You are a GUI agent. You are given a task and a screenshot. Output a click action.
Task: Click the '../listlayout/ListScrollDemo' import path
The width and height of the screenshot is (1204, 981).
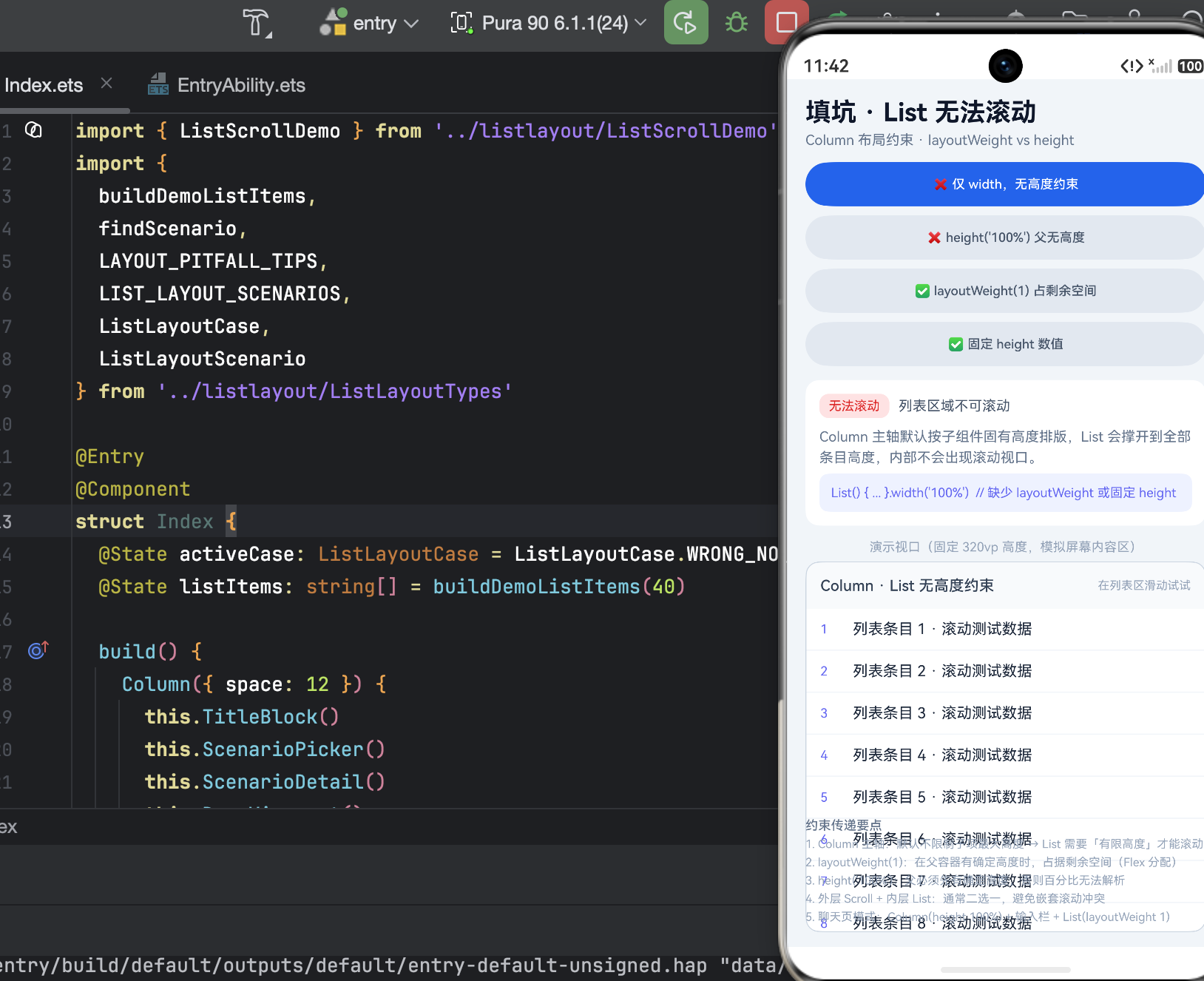[606, 131]
